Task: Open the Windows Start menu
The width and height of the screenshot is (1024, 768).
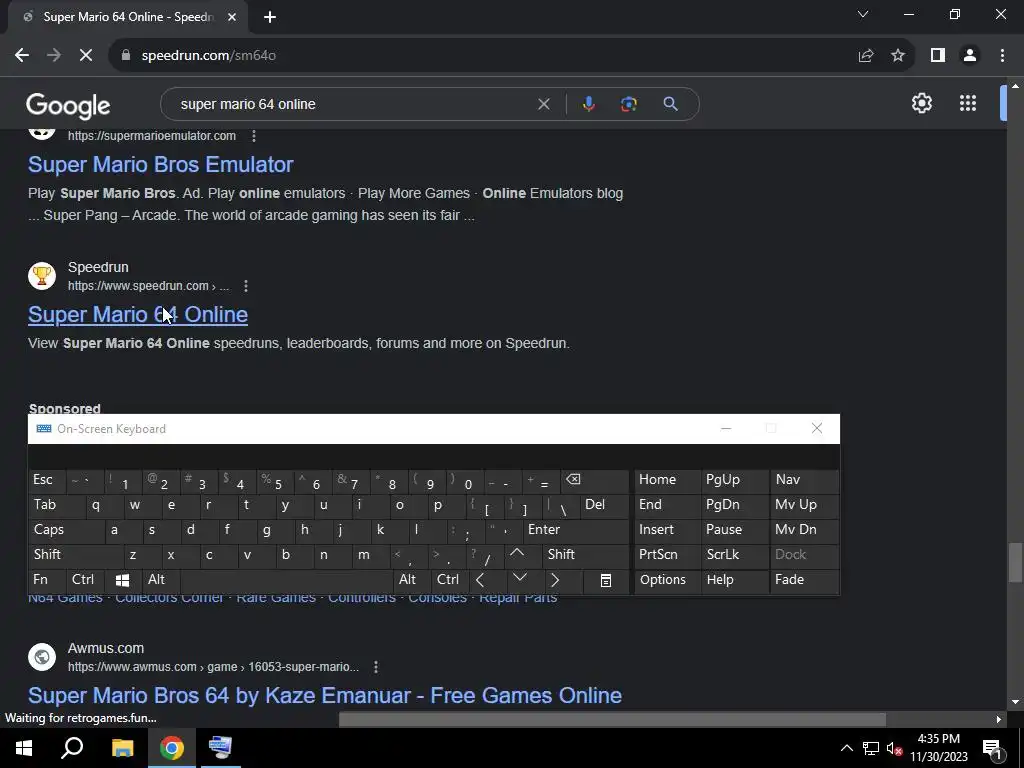Action: point(24,748)
